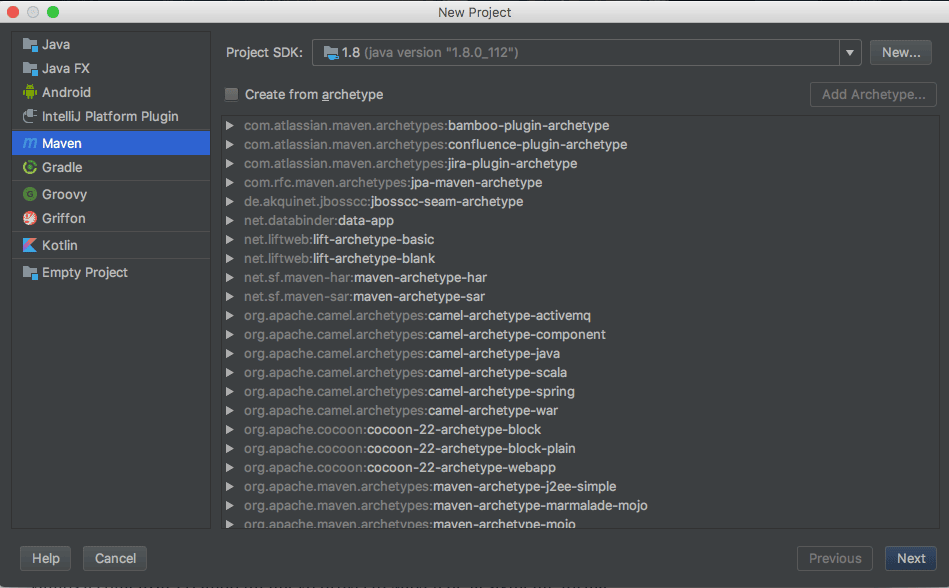Expand the jira-plugin-archetype node
The width and height of the screenshot is (949, 588).
pyautogui.click(x=230, y=163)
